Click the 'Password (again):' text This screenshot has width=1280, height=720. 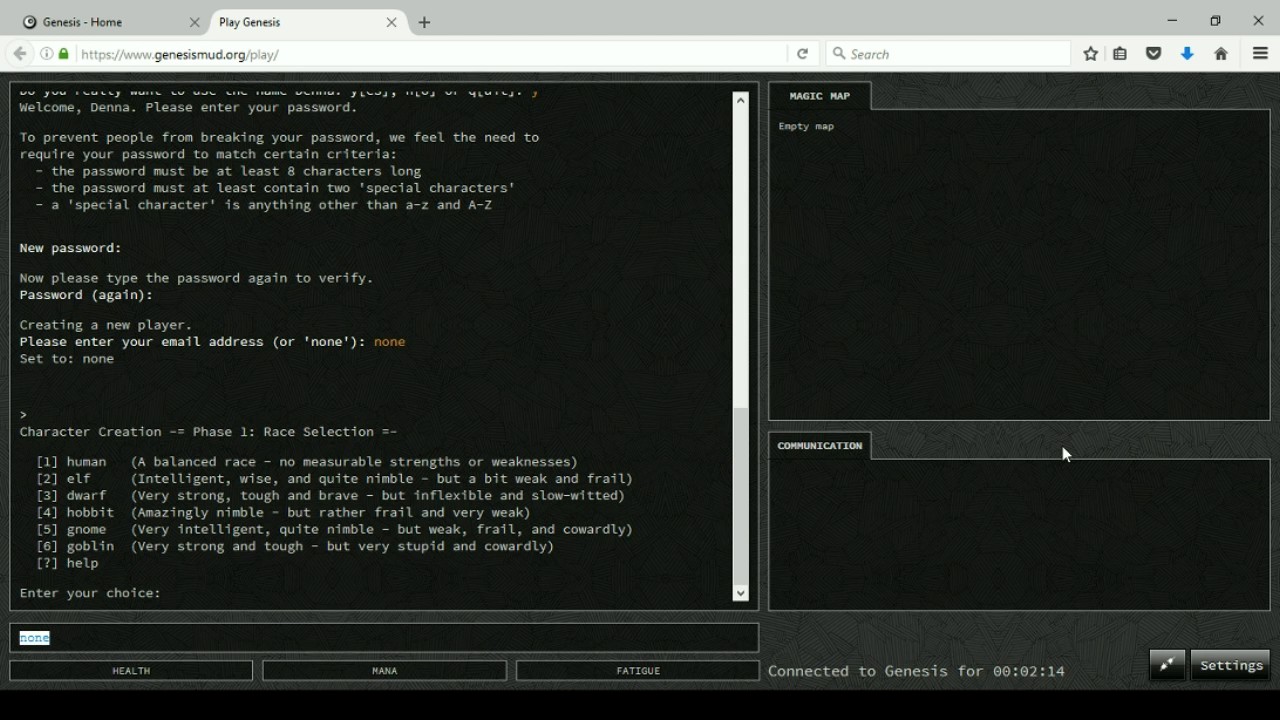tap(86, 295)
